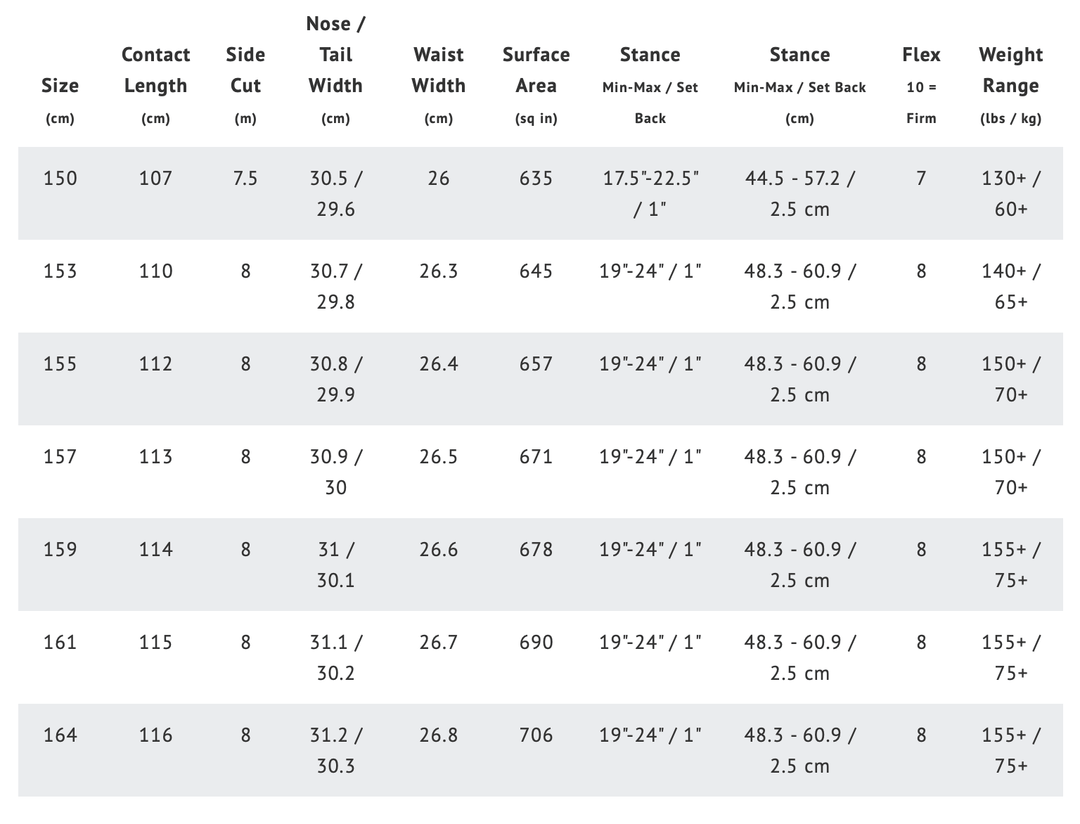Click the Waist Width column header
This screenshot has height=824, width=1080.
click(x=438, y=70)
